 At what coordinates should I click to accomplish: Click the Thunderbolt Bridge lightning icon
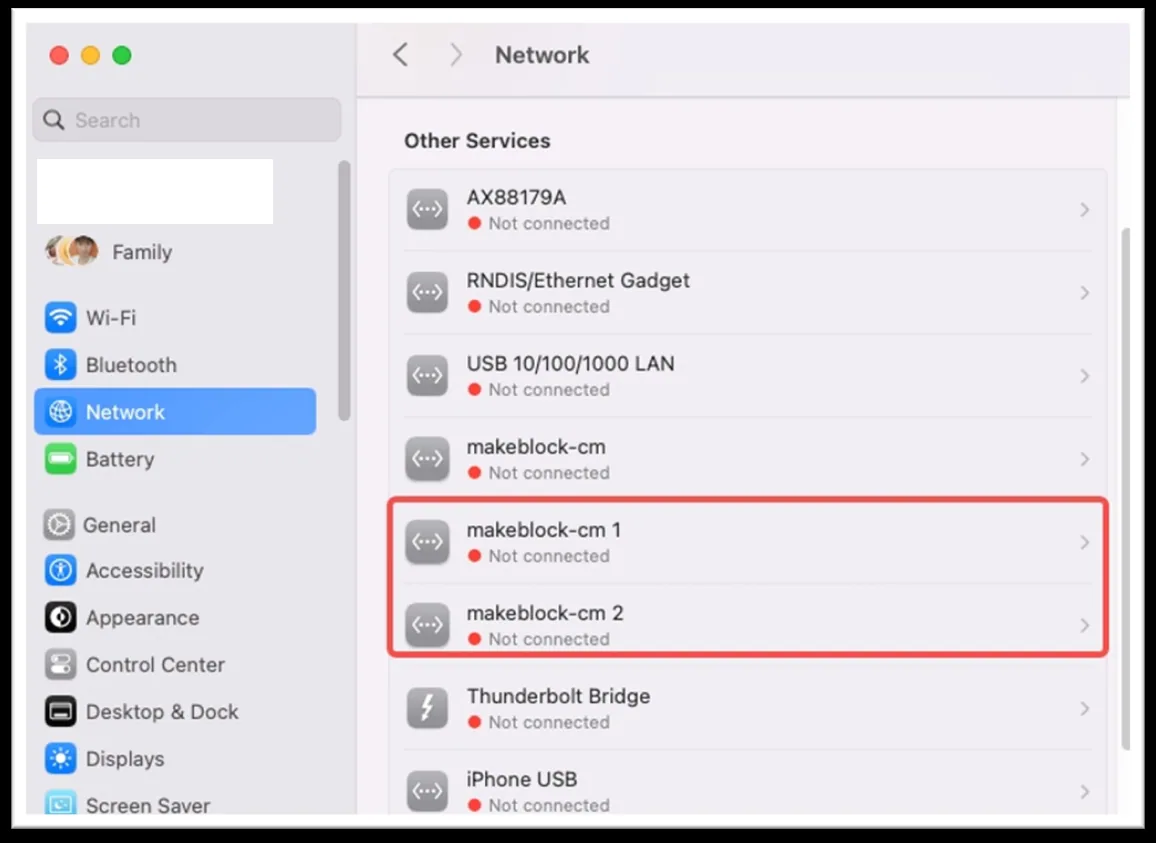(x=428, y=708)
